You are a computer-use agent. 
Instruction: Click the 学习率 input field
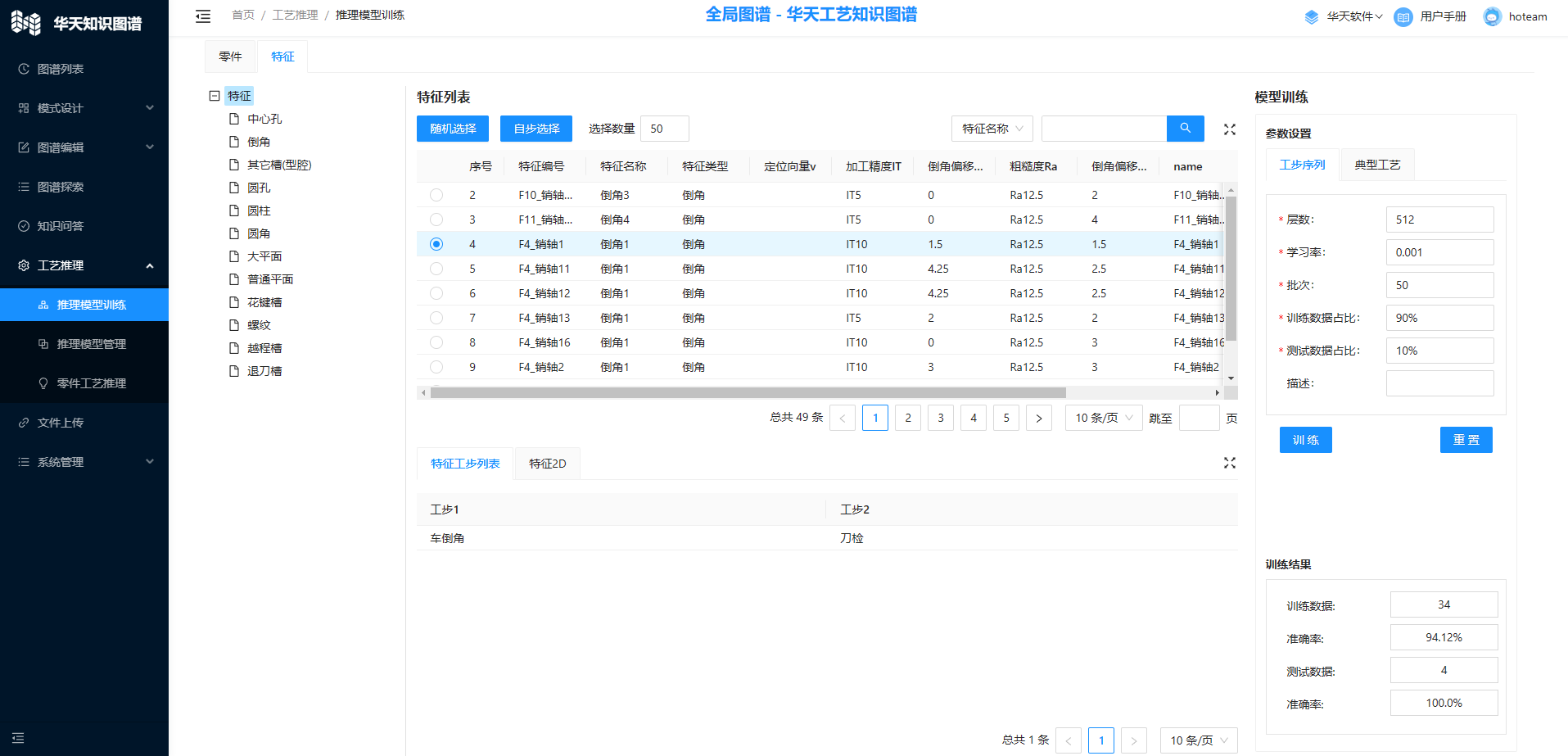click(x=1439, y=252)
